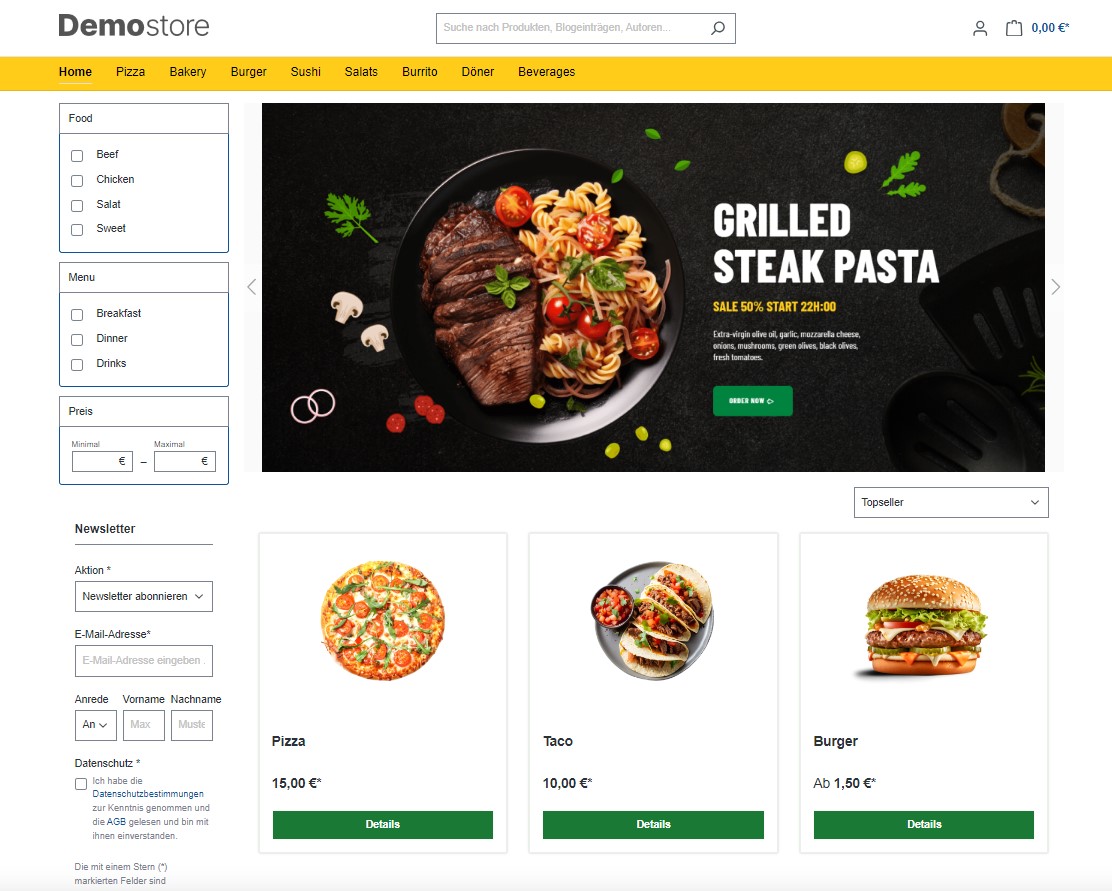
Task: Open the Topseller sorting dropdown
Action: click(951, 502)
